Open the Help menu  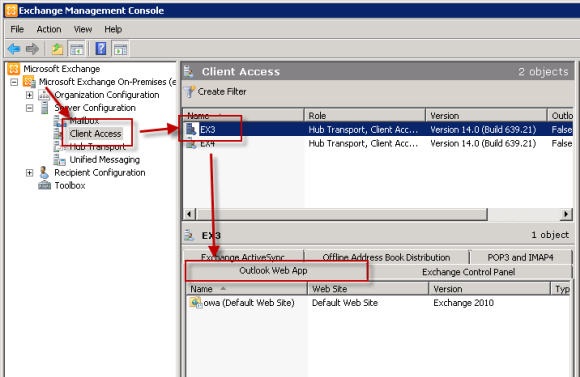tap(113, 29)
